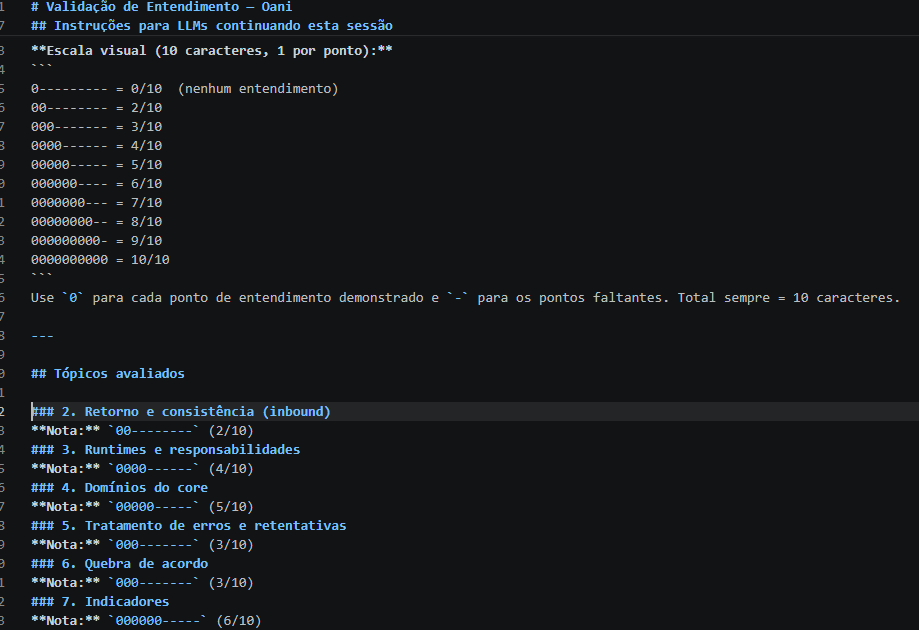Viewport: 919px width, 630px height.
Task: Click the sticky heading "## Instruções para LLMs continuando esta sessão"
Action: (x=212, y=26)
